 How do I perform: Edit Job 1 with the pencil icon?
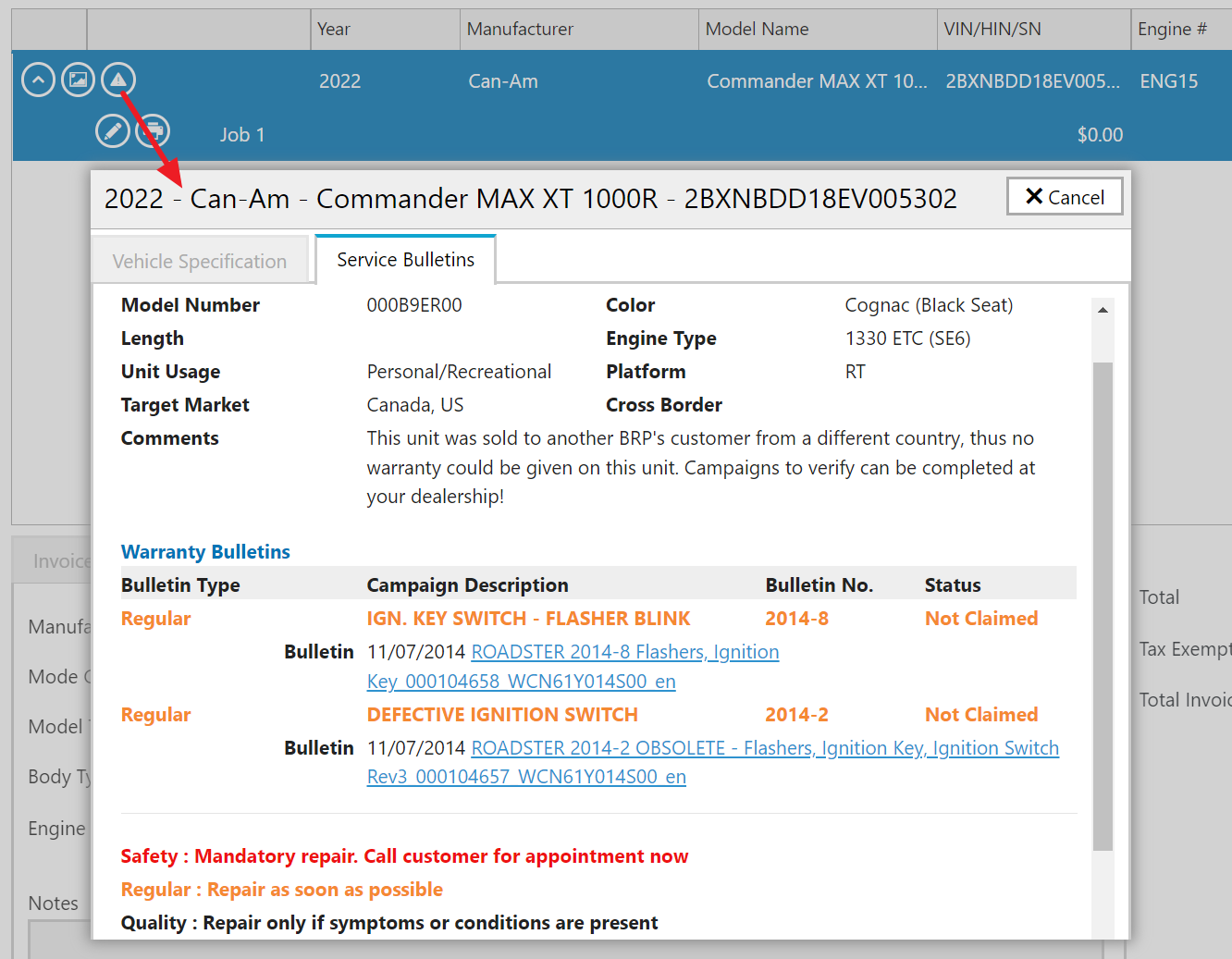point(113,131)
